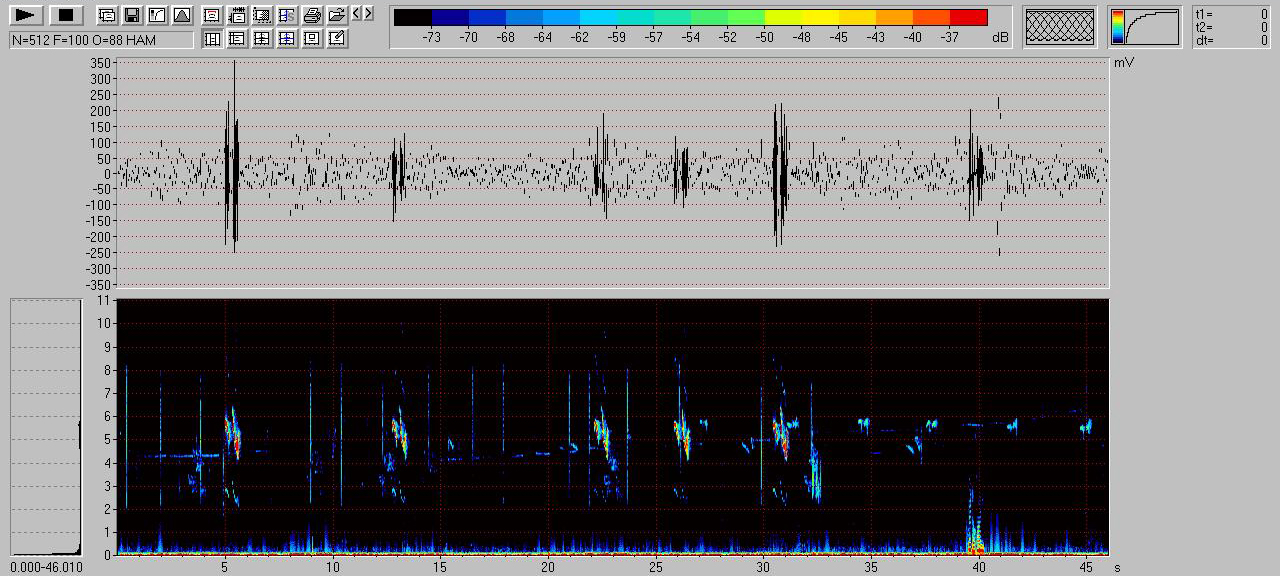Toggle the pencil edit mode button
Screen dimensions: 1280x576
click(337, 39)
